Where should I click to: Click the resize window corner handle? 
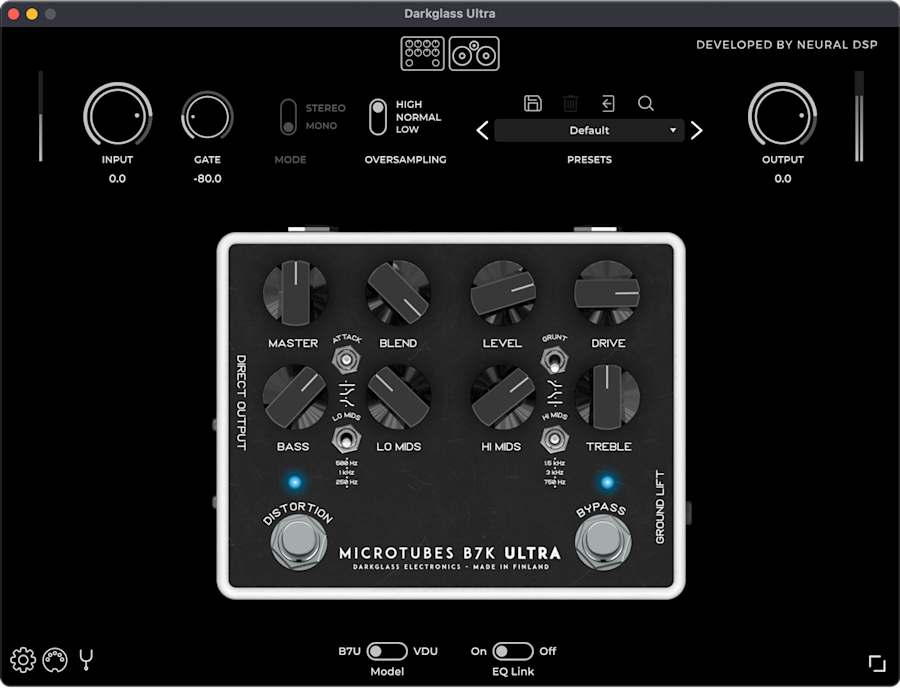pyautogui.click(x=877, y=663)
